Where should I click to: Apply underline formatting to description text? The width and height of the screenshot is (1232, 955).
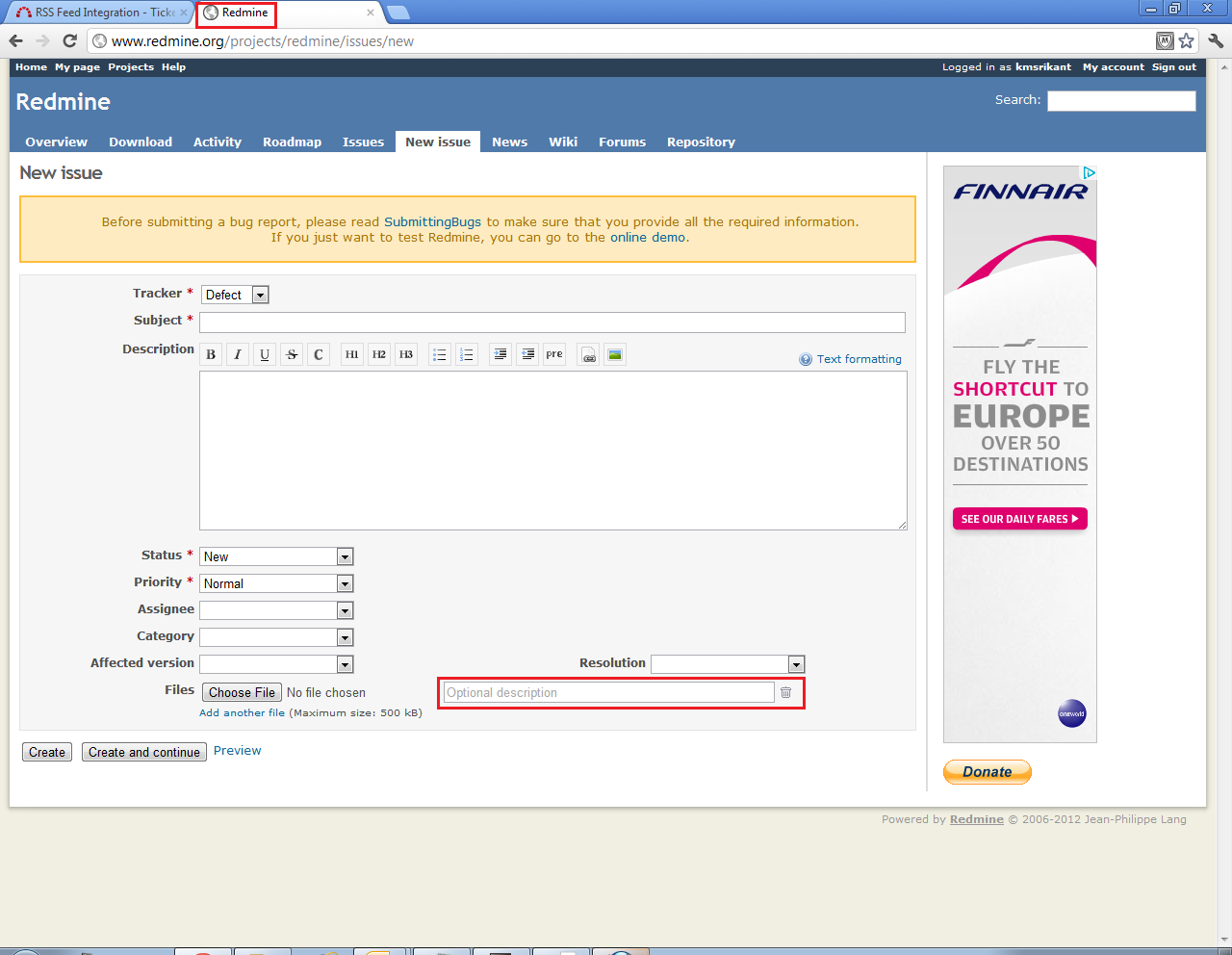pos(265,354)
